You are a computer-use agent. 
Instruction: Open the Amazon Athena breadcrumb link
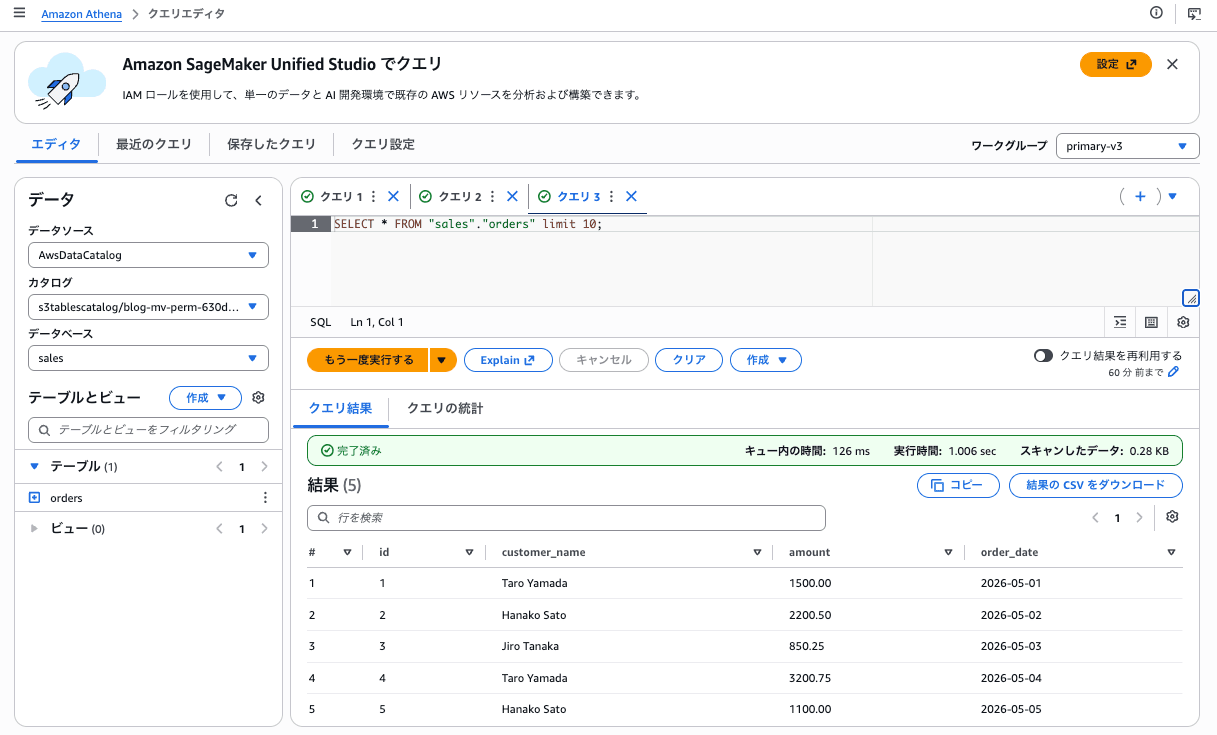pyautogui.click(x=82, y=14)
